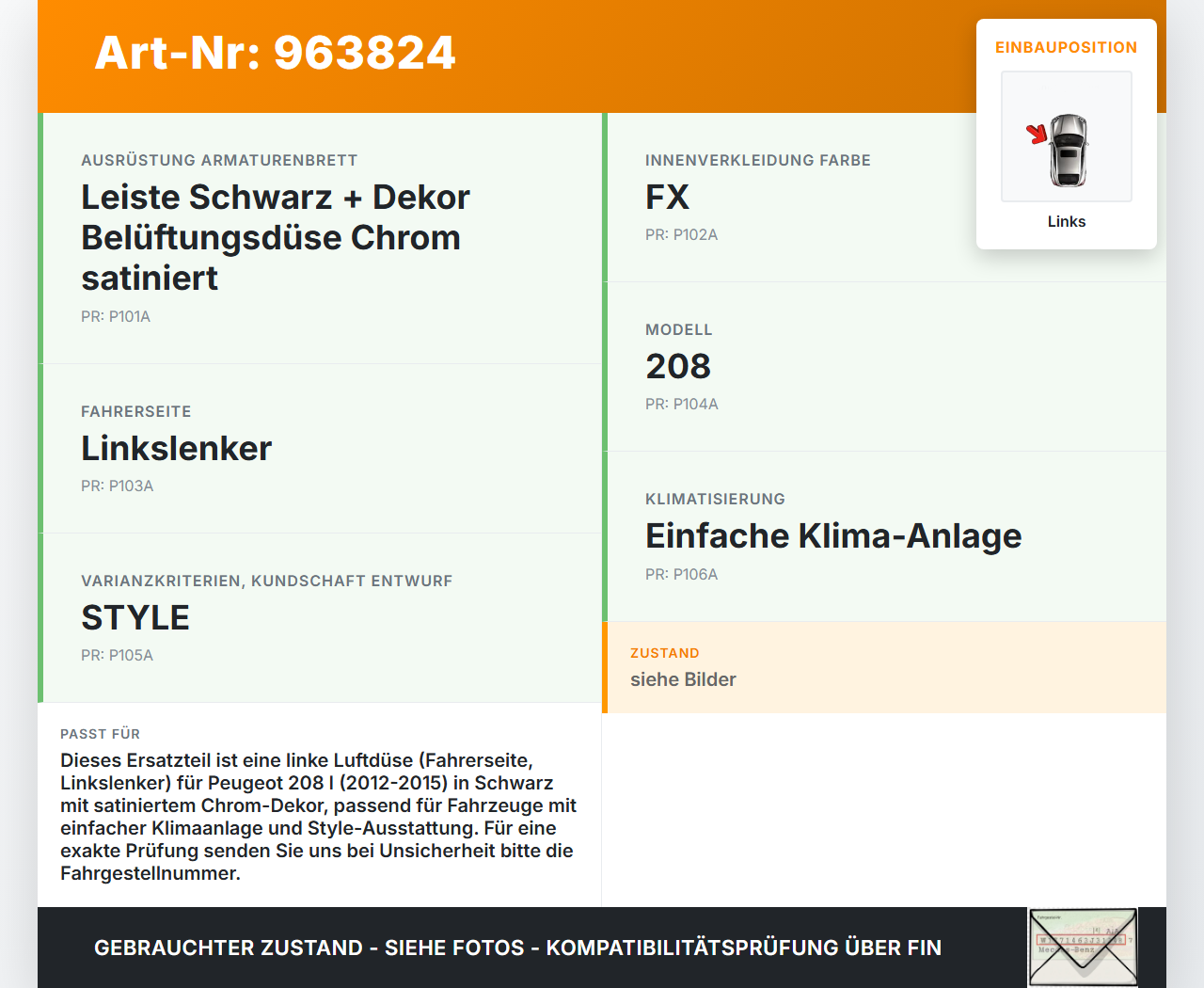Click the Fahrgestellnummer registration document thumbnail
This screenshot has width=1204, height=988.
click(1082, 947)
